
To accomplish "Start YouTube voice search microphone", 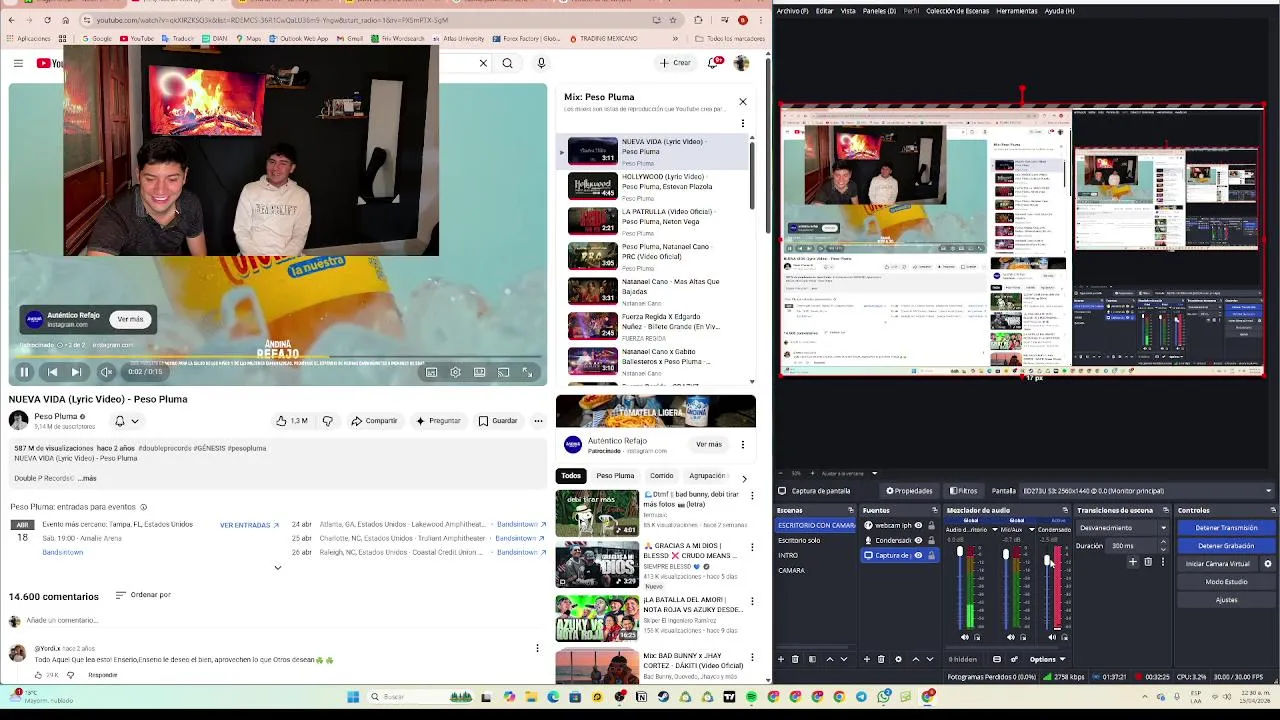I will tap(541, 64).
